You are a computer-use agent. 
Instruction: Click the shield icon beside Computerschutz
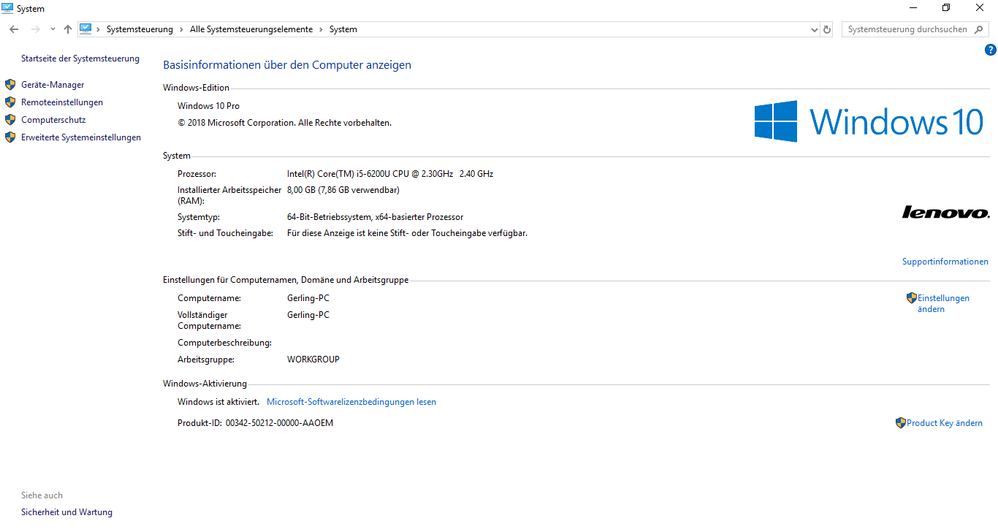(x=11, y=120)
